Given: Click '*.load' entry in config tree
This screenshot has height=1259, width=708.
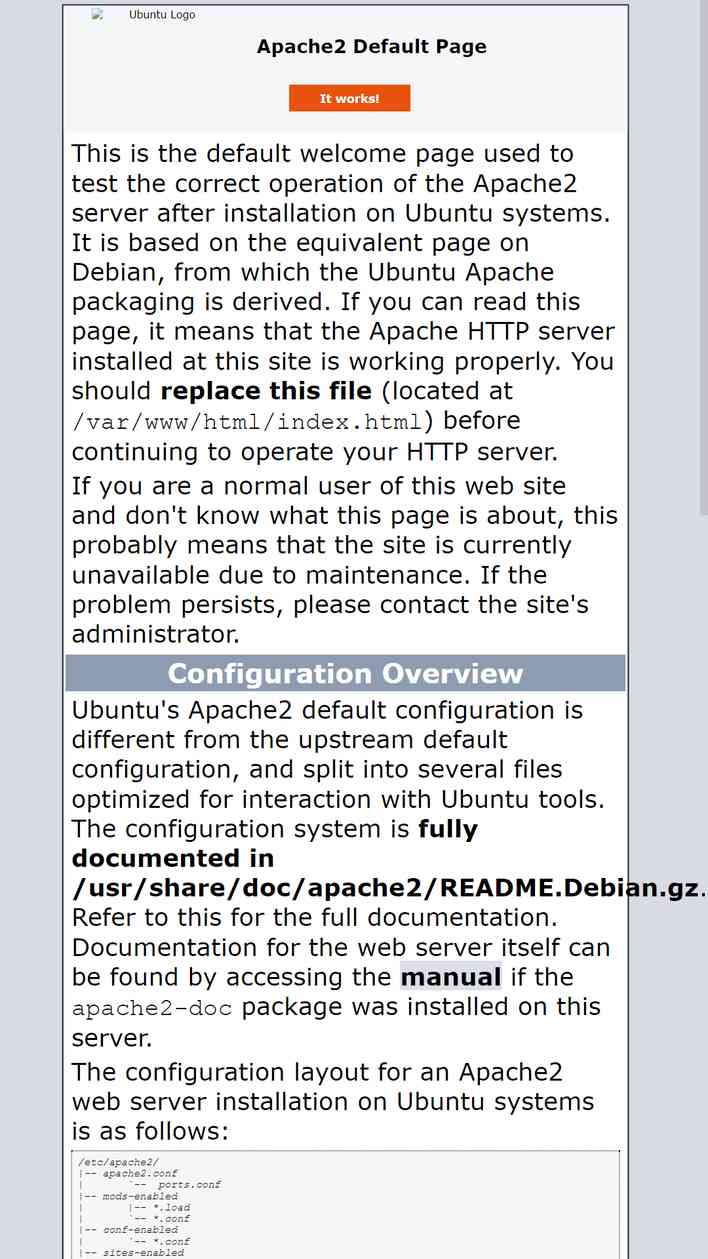Looking at the screenshot, I should (x=171, y=1208).
